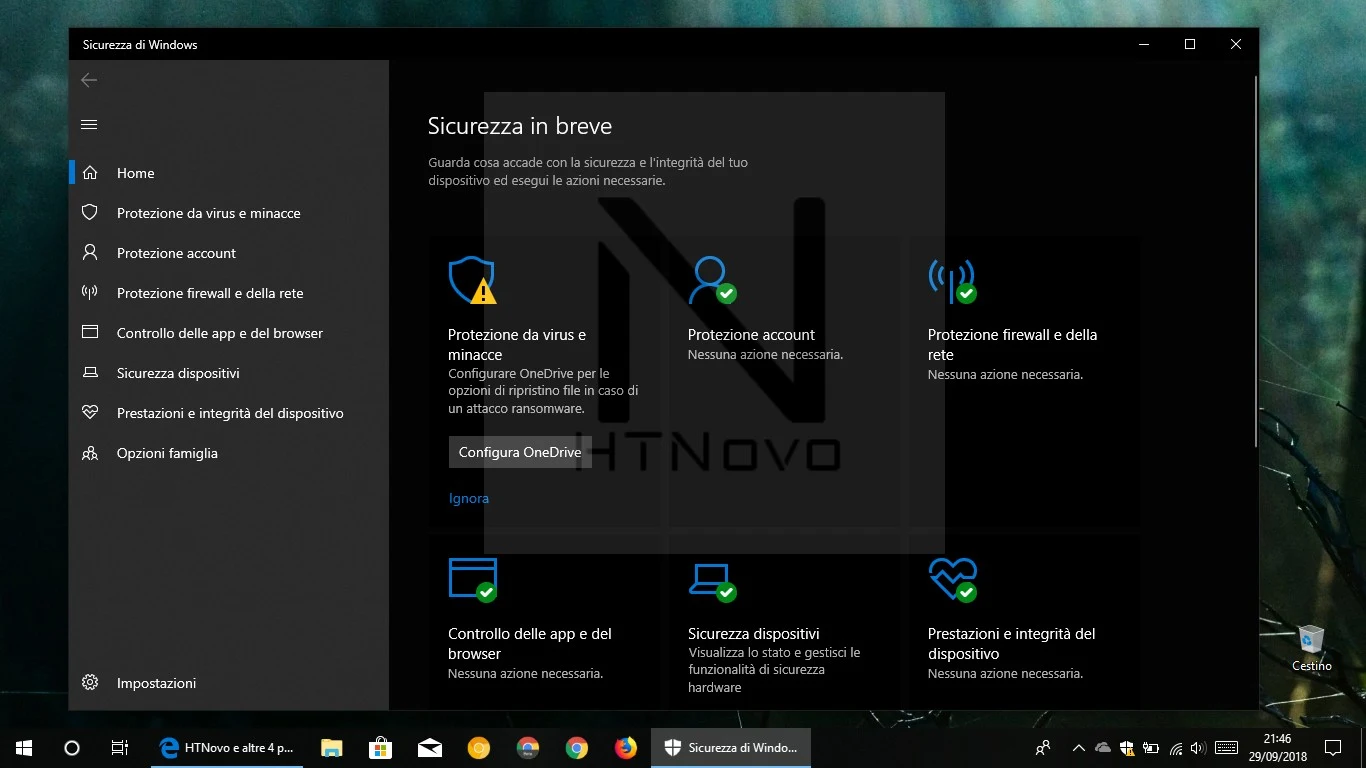Image resolution: width=1366 pixels, height=768 pixels.
Task: Open Task View on the taskbar
Action: coord(120,747)
